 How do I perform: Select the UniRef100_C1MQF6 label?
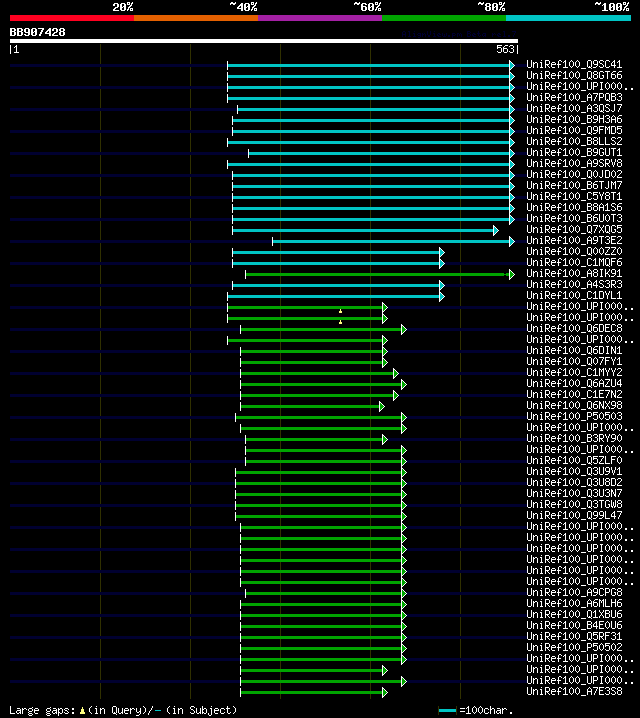click(574, 262)
